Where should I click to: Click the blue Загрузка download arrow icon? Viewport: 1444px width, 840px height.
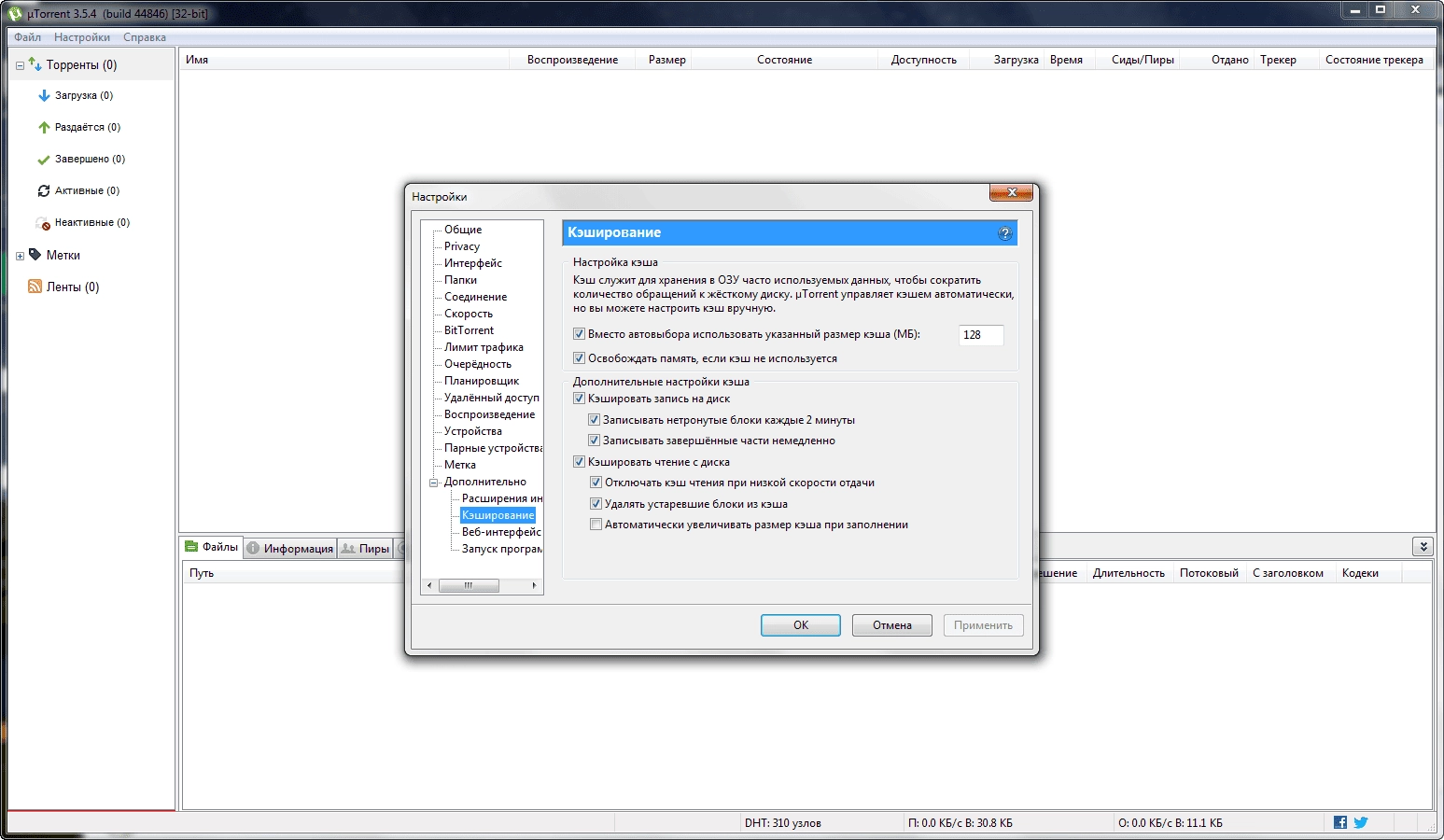[x=44, y=95]
